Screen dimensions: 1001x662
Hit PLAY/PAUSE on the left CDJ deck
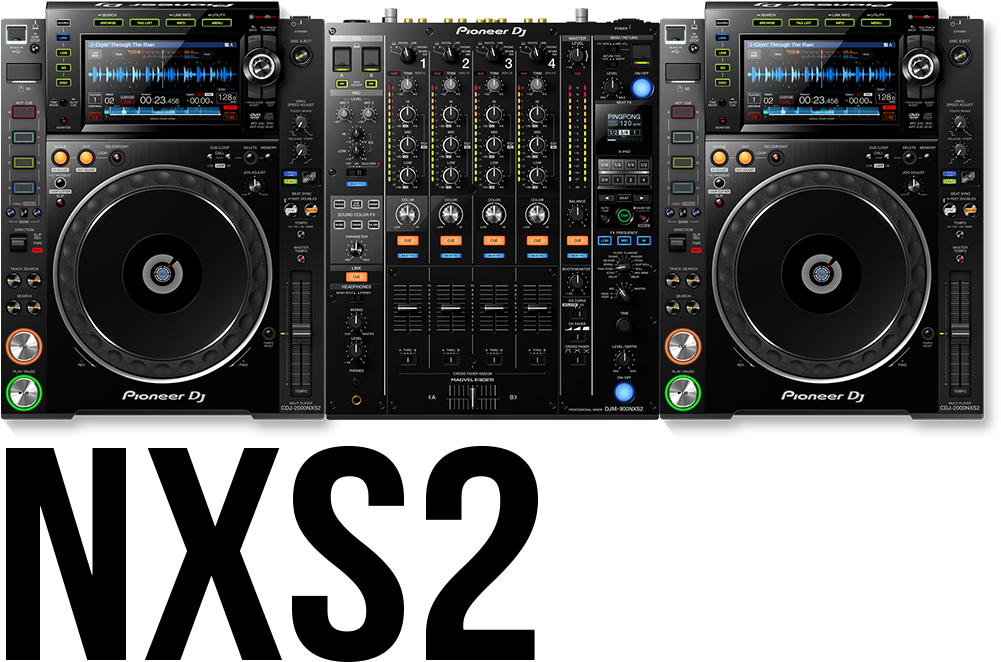pos(24,393)
